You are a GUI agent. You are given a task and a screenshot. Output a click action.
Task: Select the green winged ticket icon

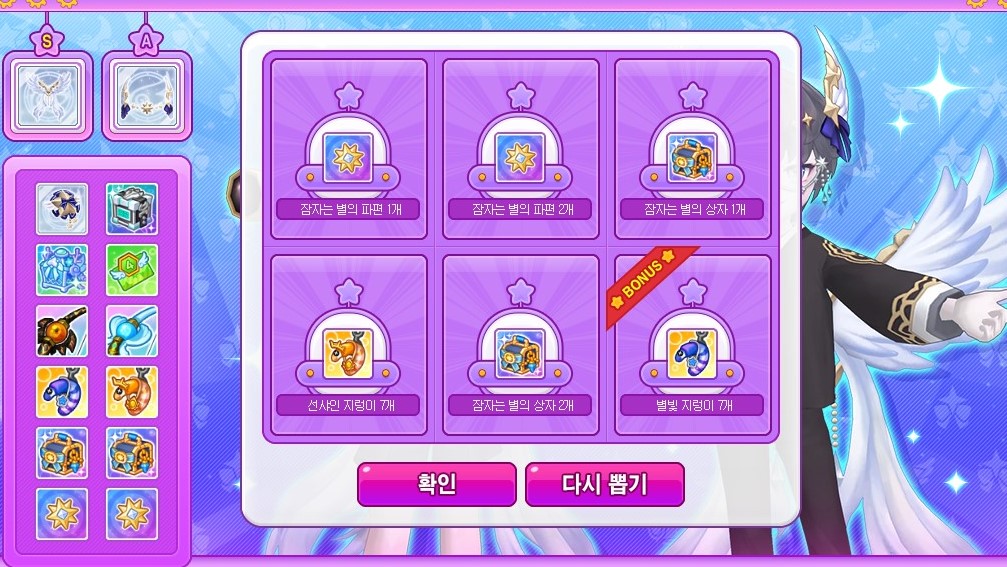pyautogui.click(x=132, y=270)
